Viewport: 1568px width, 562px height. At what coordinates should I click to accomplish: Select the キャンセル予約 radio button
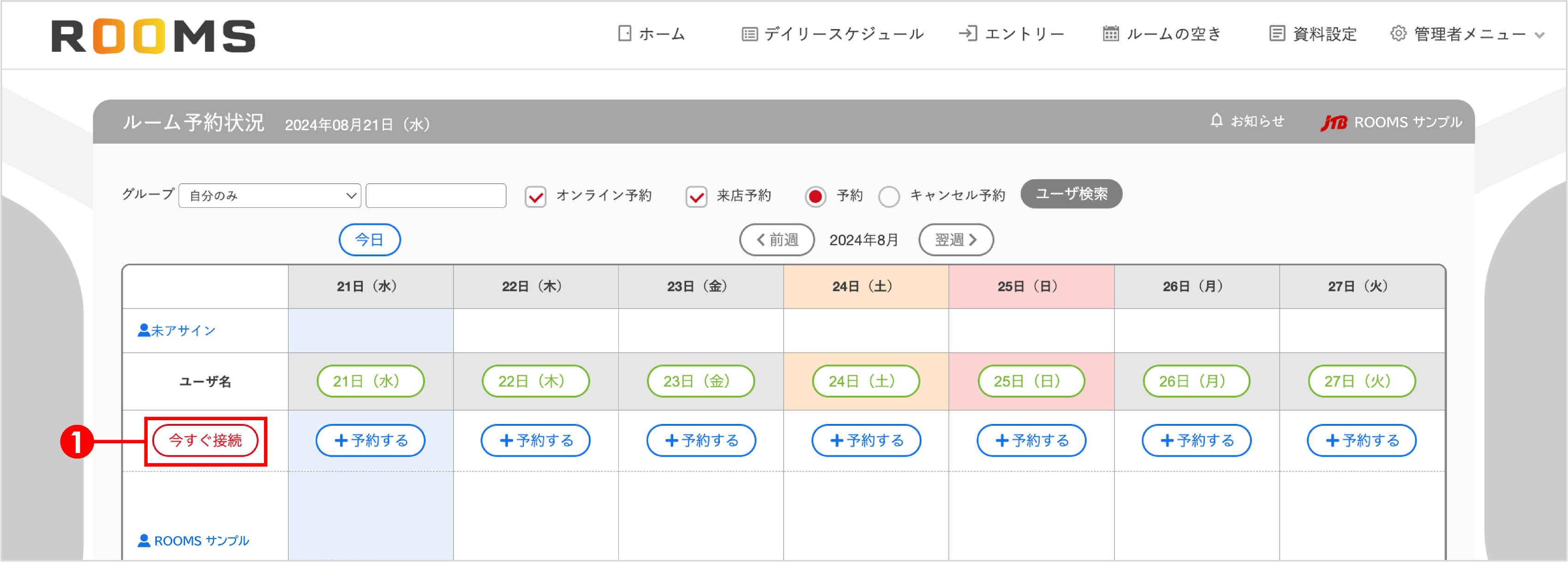pyautogui.click(x=889, y=196)
